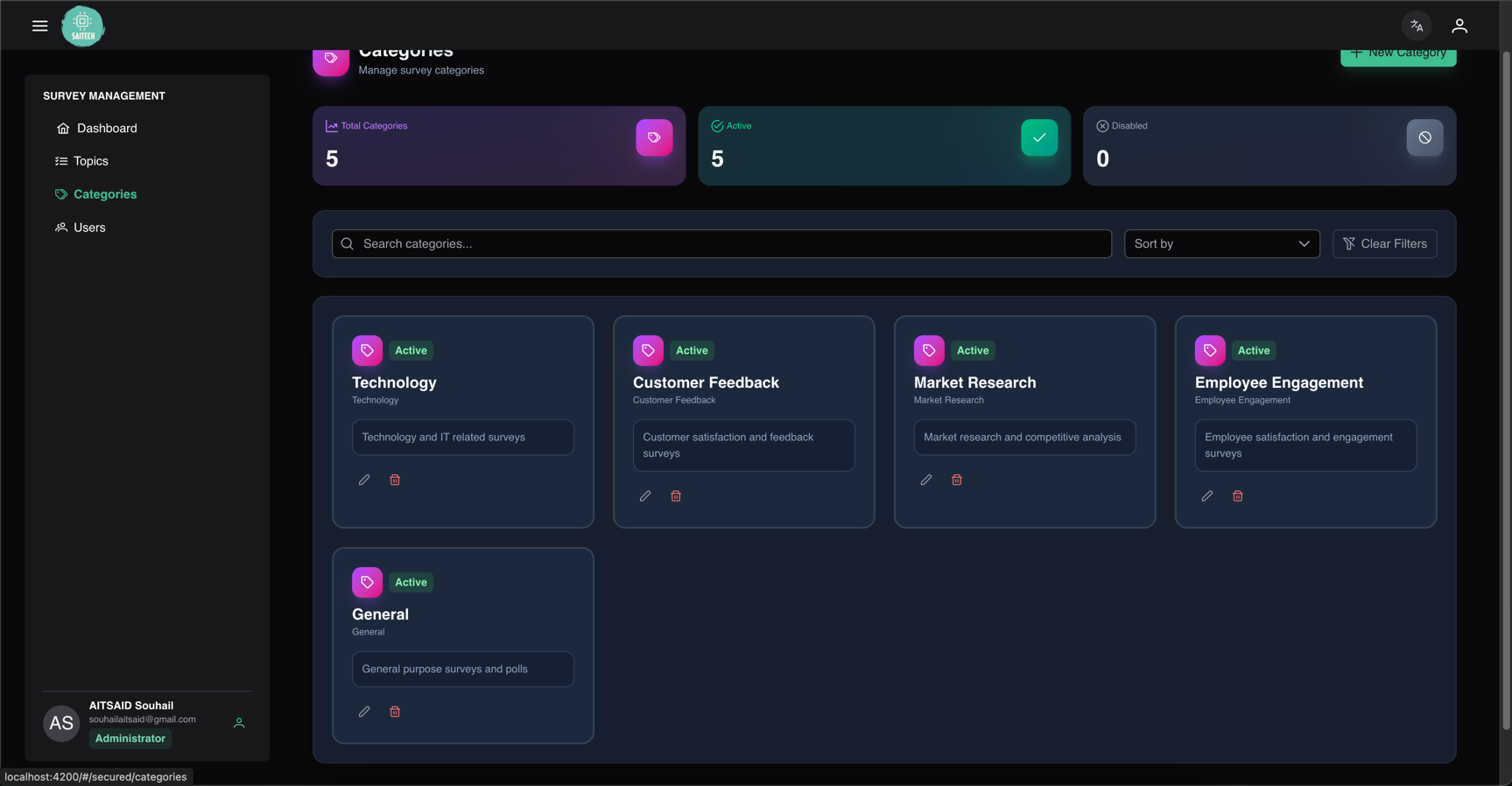
Task: Delete the Employee Engagement category
Action: coord(1238,496)
